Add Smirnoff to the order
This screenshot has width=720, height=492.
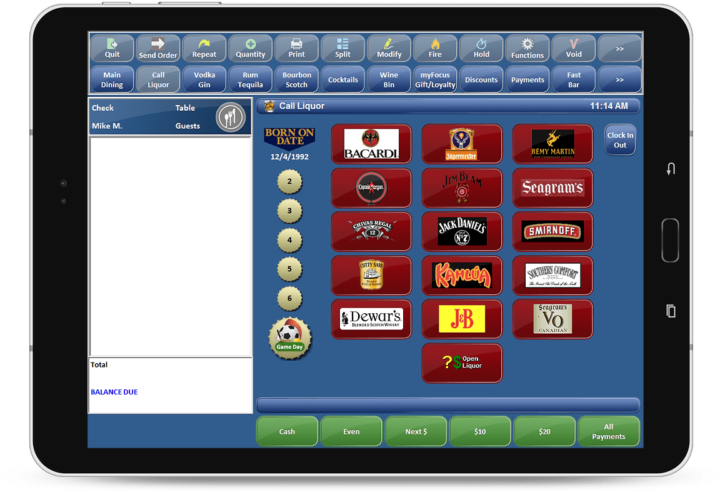552,231
